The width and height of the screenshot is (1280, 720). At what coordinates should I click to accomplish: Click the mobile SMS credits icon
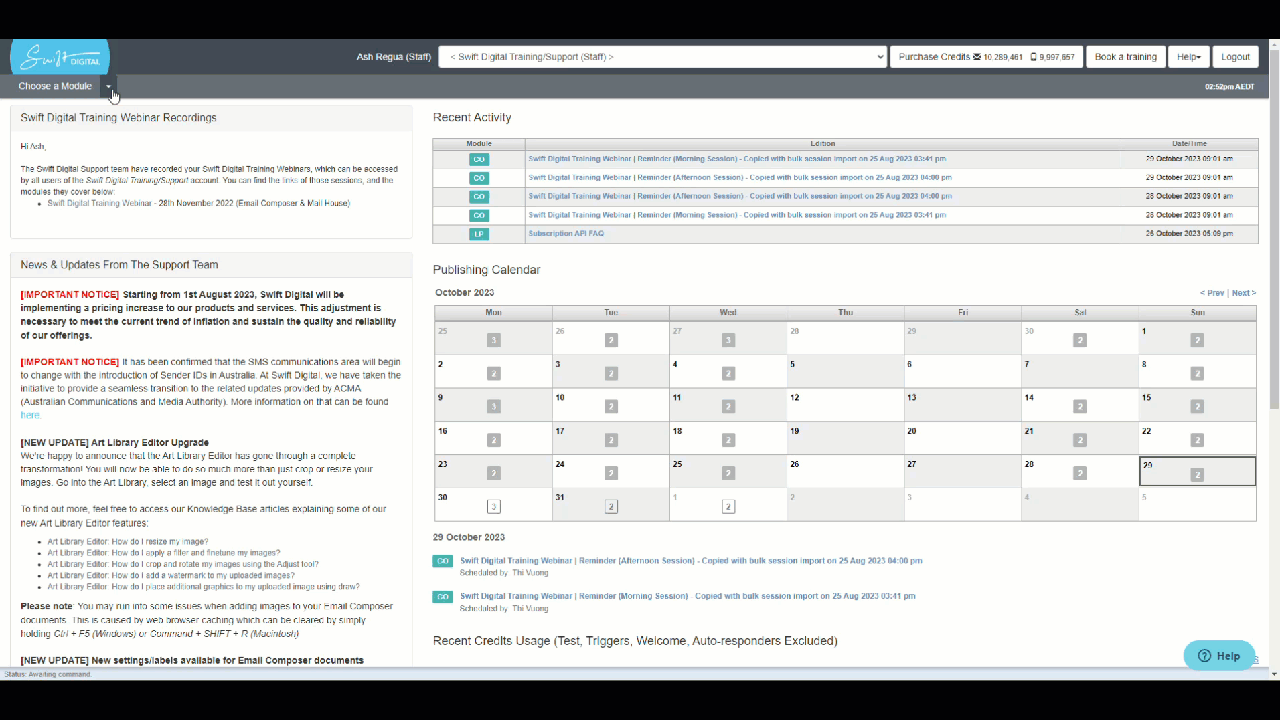1033,57
